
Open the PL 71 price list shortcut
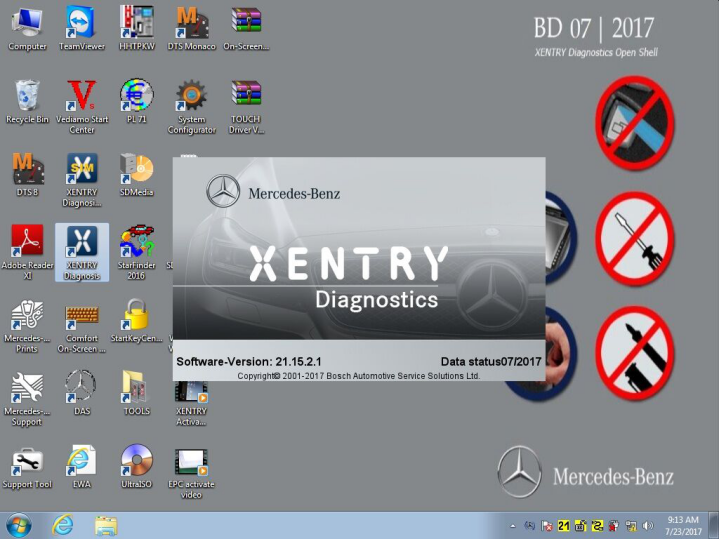point(137,102)
